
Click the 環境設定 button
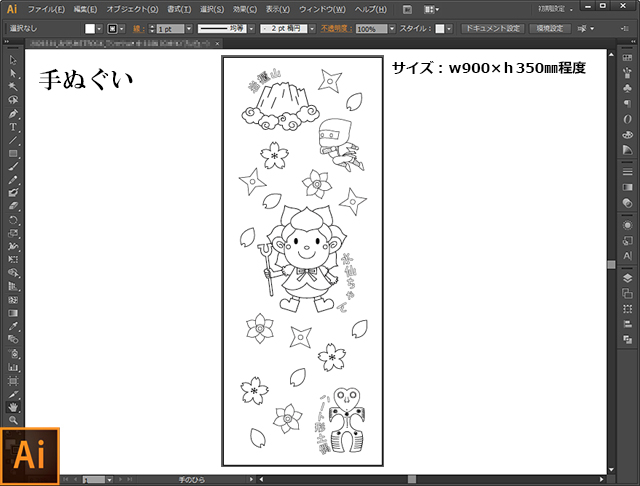coord(550,29)
